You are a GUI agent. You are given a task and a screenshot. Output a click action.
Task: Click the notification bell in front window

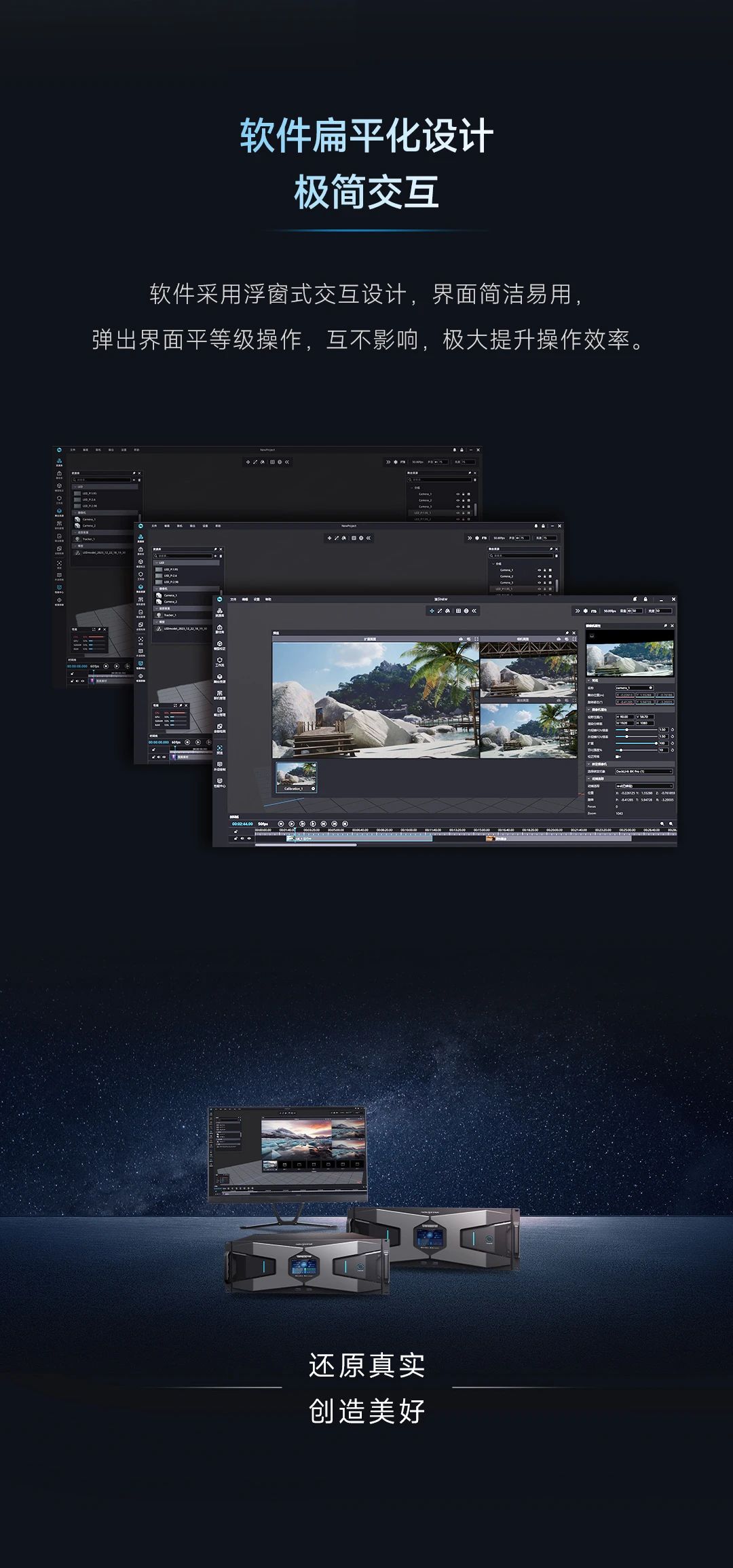pos(635,599)
